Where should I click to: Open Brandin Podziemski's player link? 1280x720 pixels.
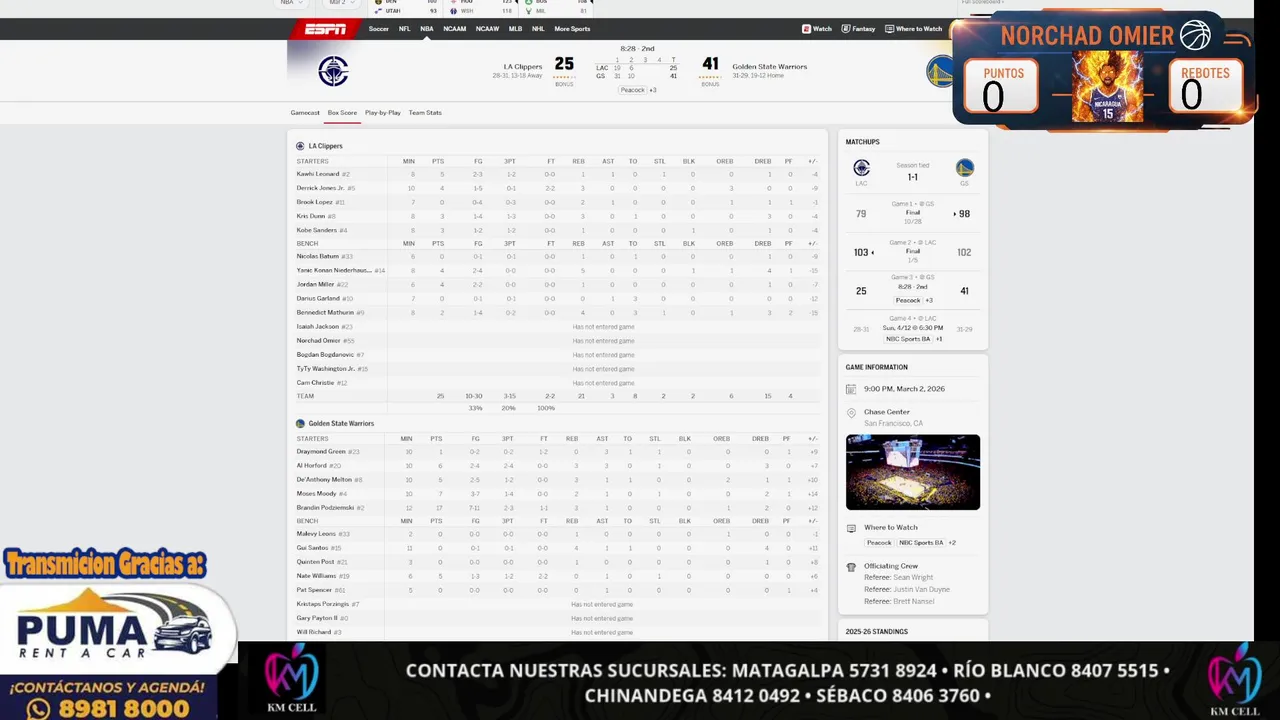[326, 508]
